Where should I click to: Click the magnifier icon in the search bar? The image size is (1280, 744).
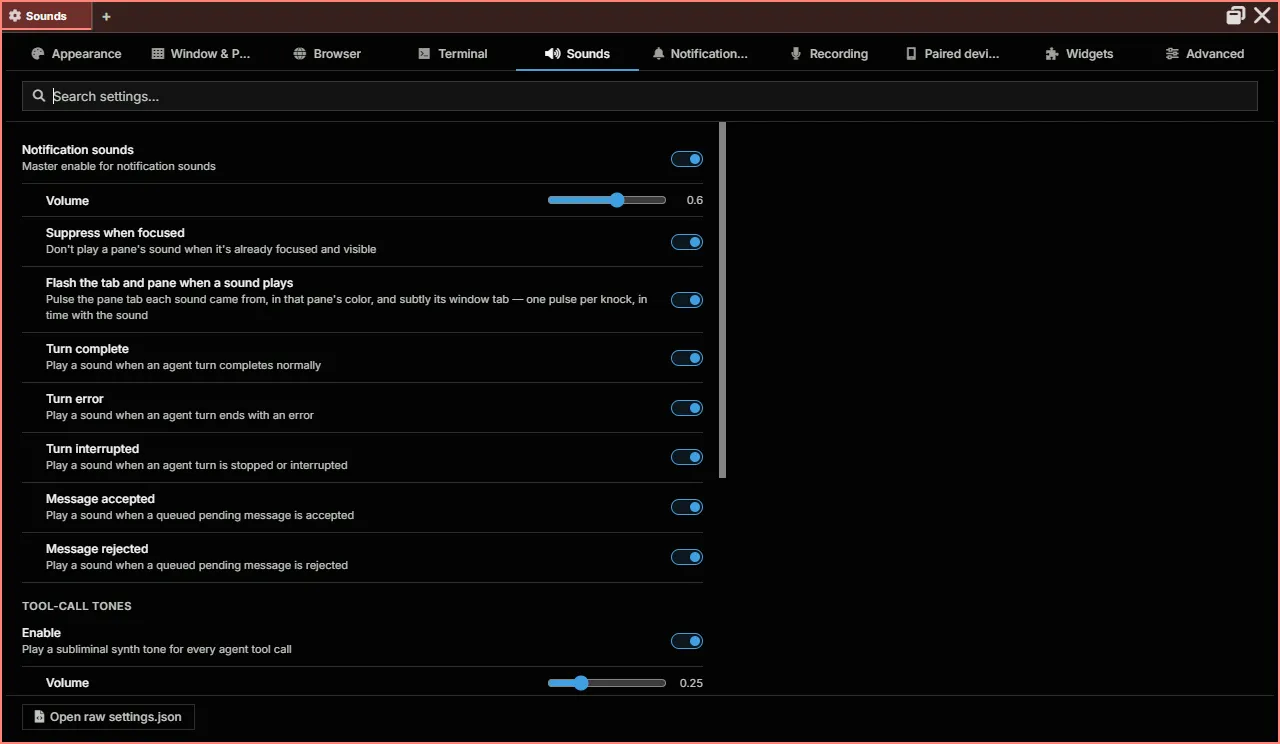point(39,96)
